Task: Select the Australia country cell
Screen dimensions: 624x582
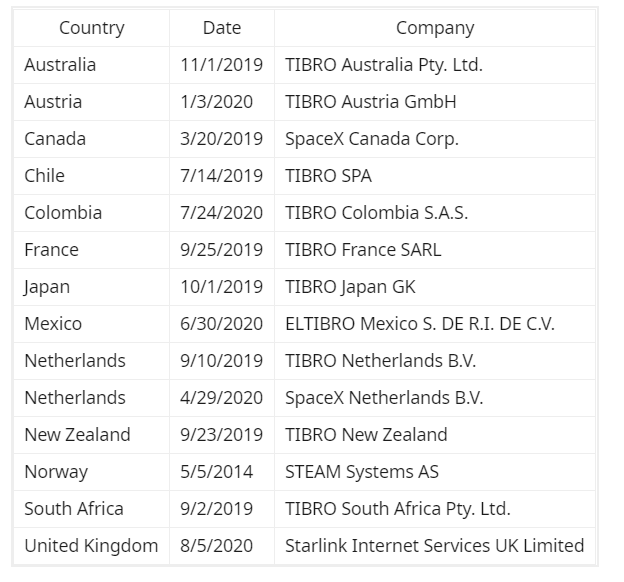Action: [x=60, y=65]
